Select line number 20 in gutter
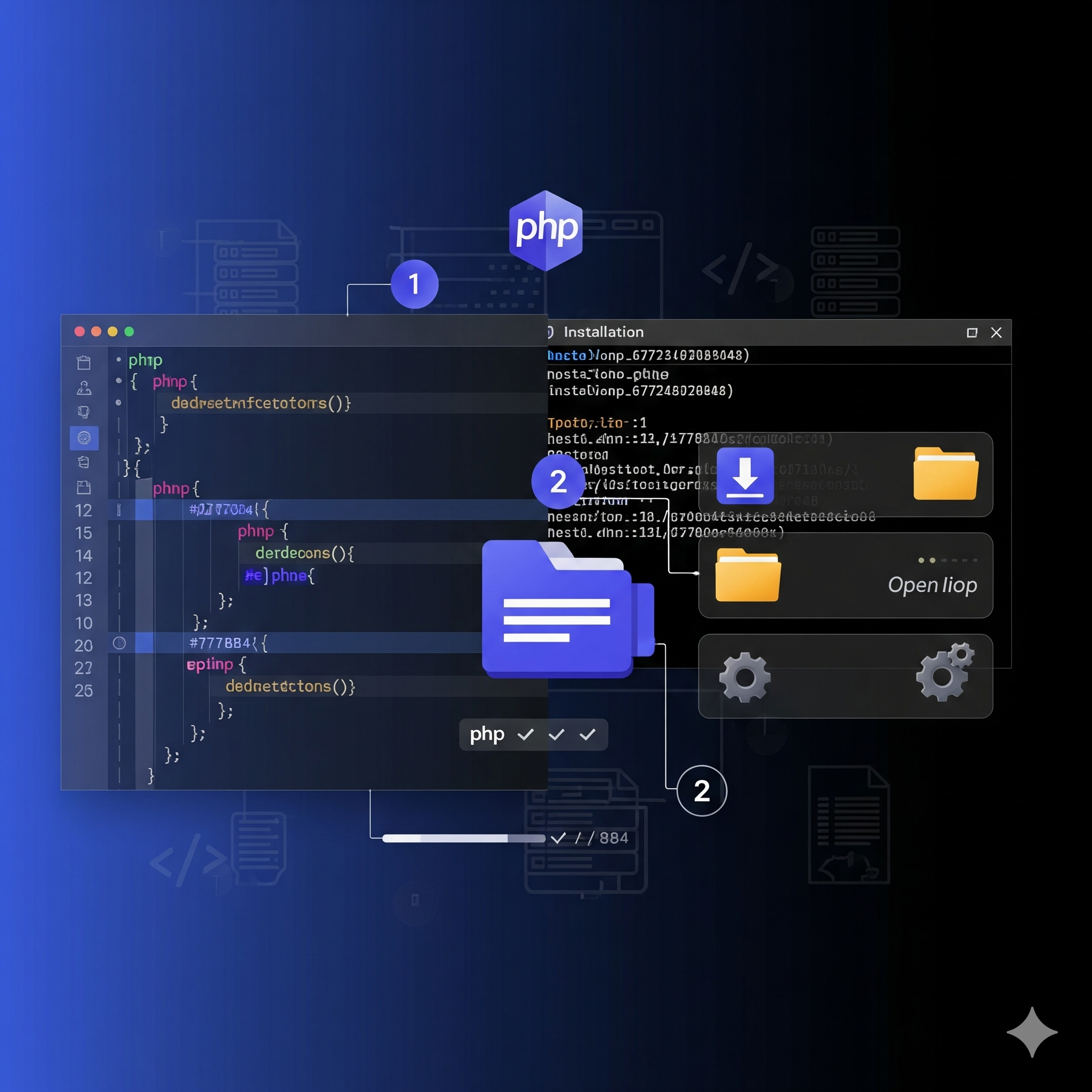The image size is (1092, 1092). coord(84,646)
